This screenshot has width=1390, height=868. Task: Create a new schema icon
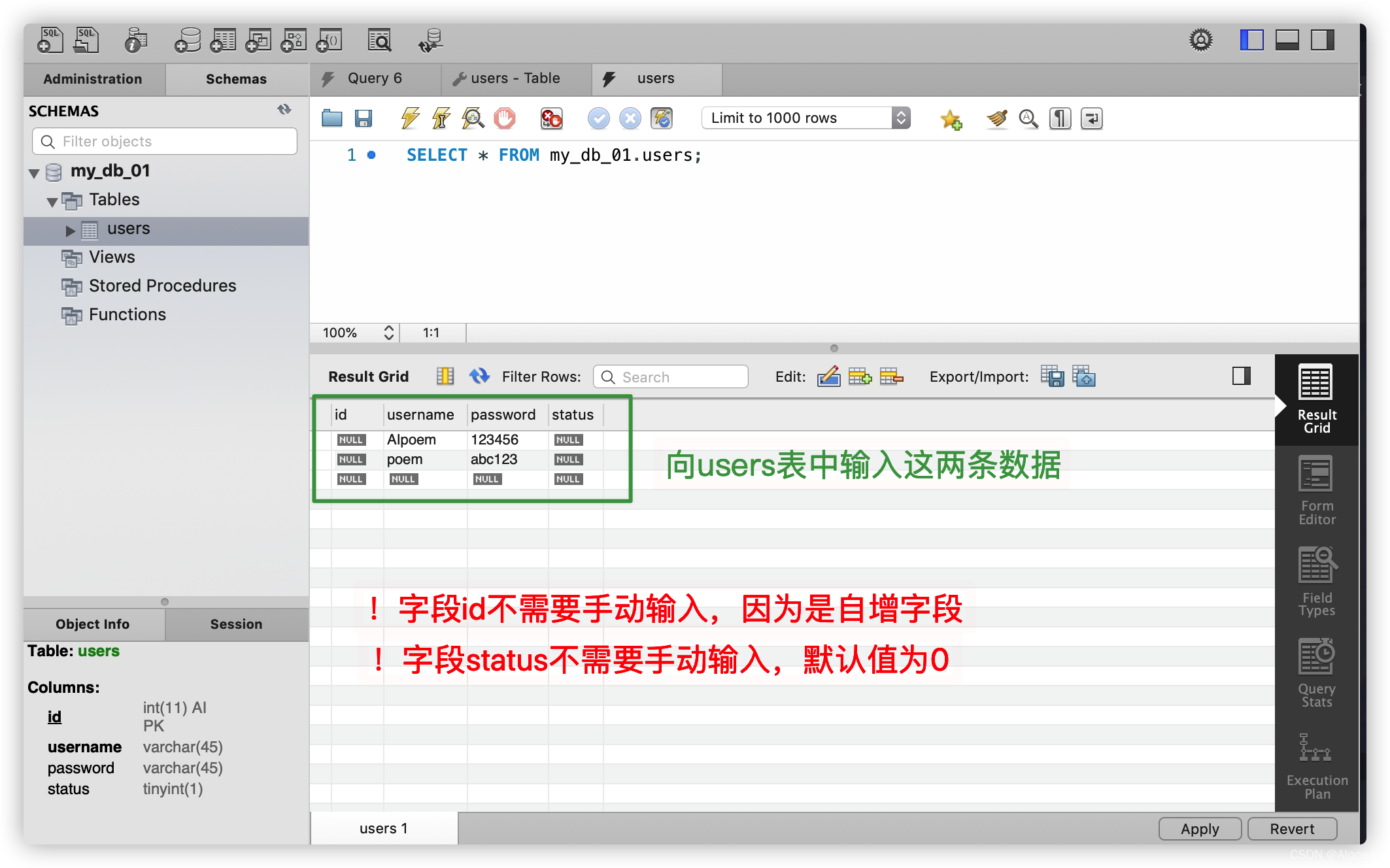pyautogui.click(x=188, y=41)
